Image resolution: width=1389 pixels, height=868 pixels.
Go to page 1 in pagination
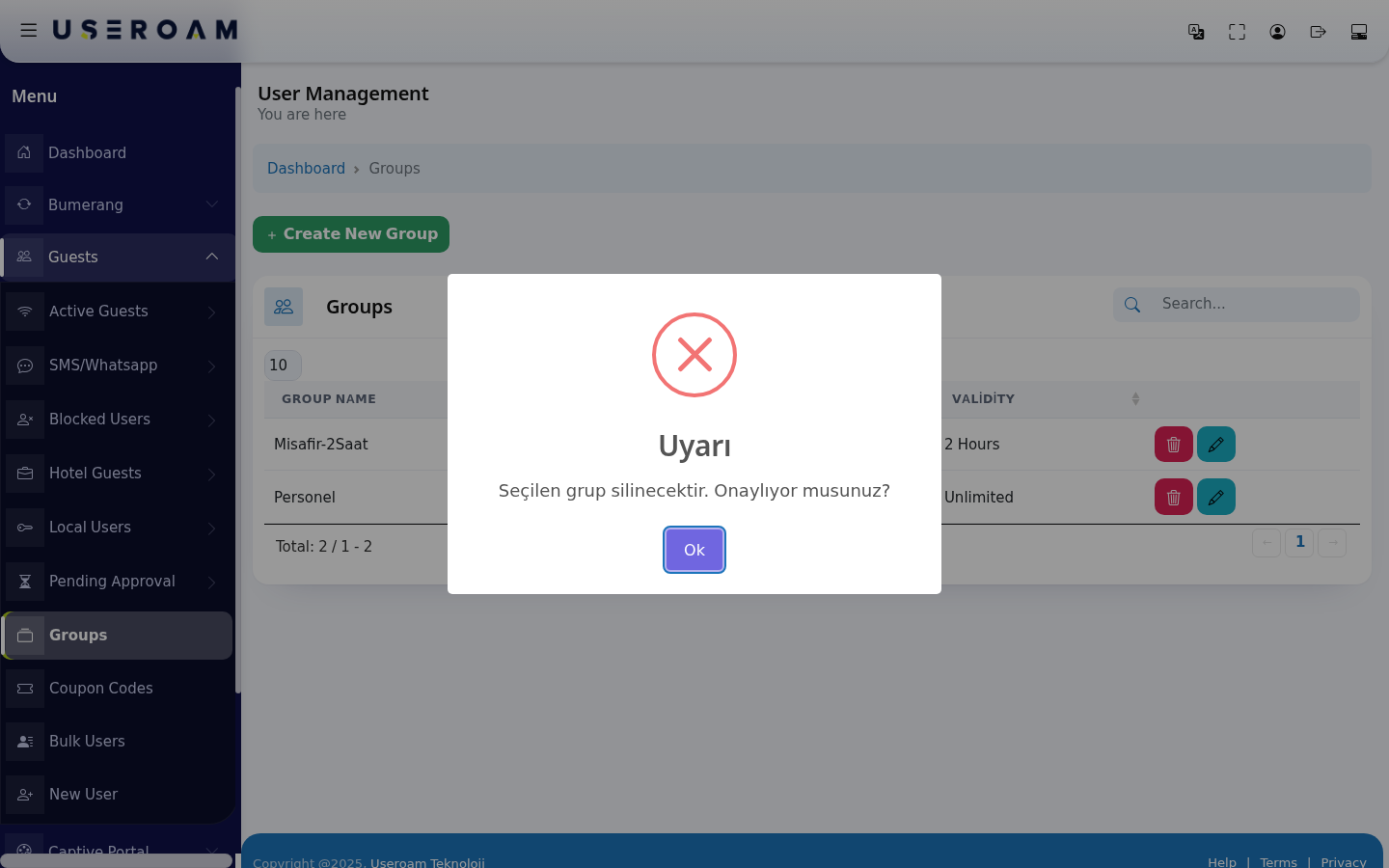tap(1299, 543)
